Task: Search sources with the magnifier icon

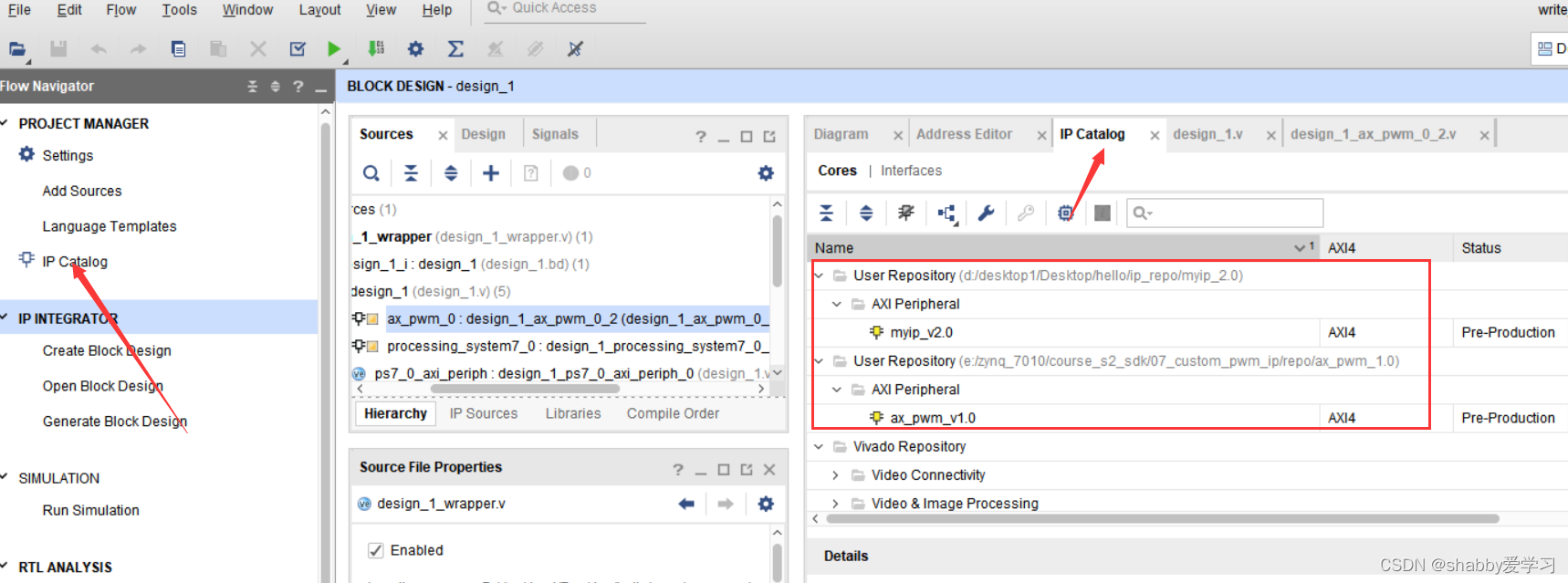Action: pyautogui.click(x=371, y=173)
